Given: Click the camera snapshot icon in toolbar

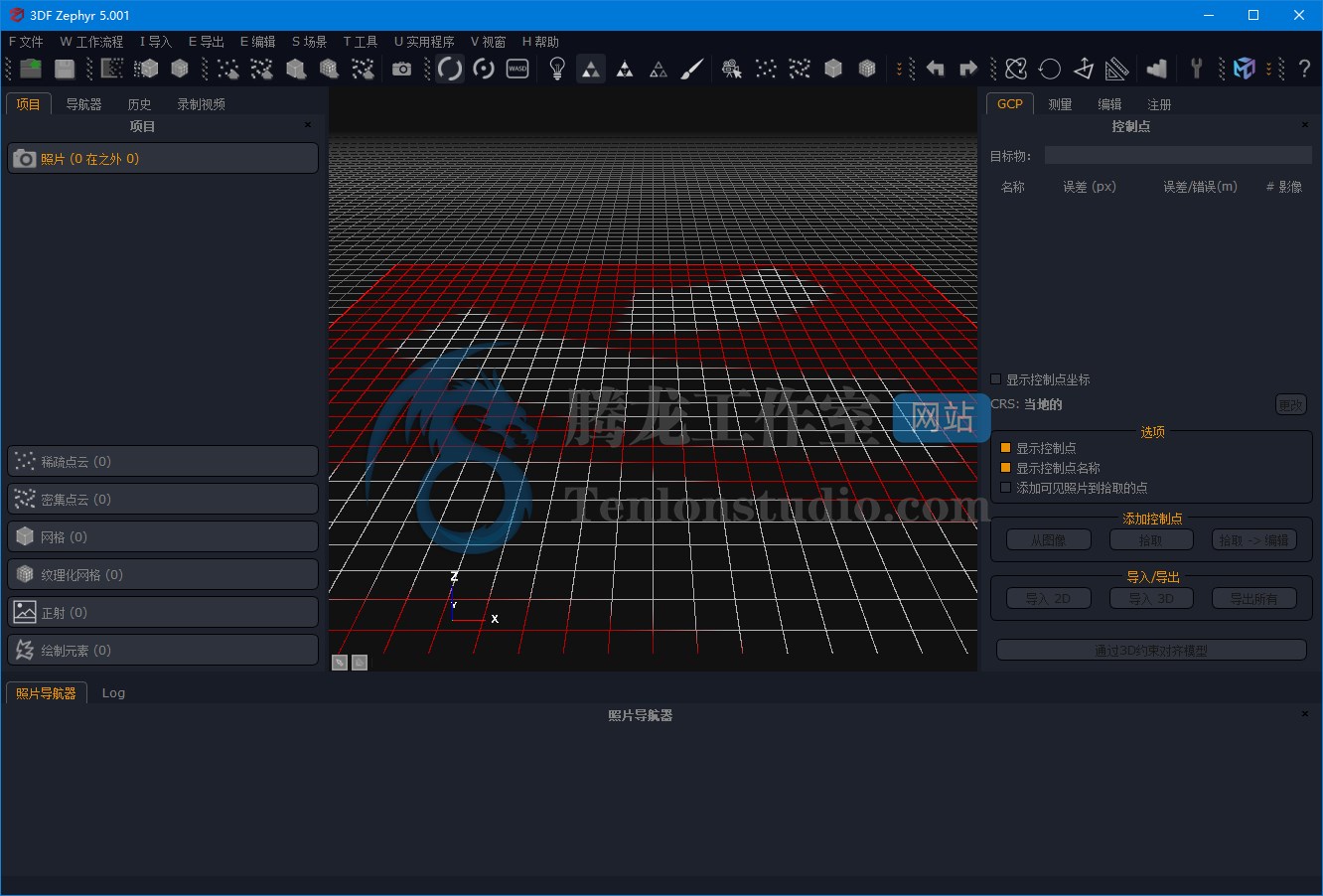Looking at the screenshot, I should click(401, 69).
